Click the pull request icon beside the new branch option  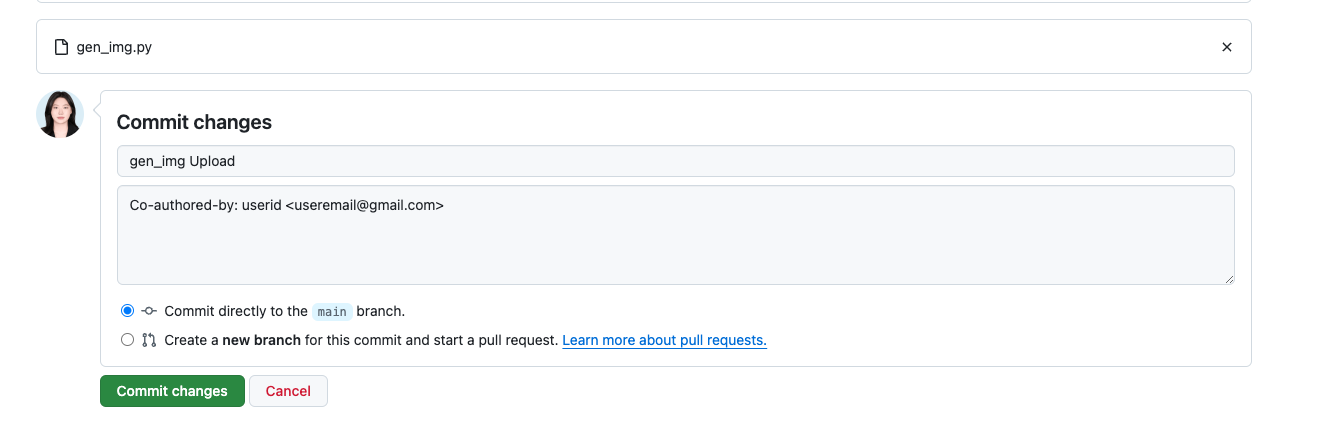pyautogui.click(x=149, y=340)
